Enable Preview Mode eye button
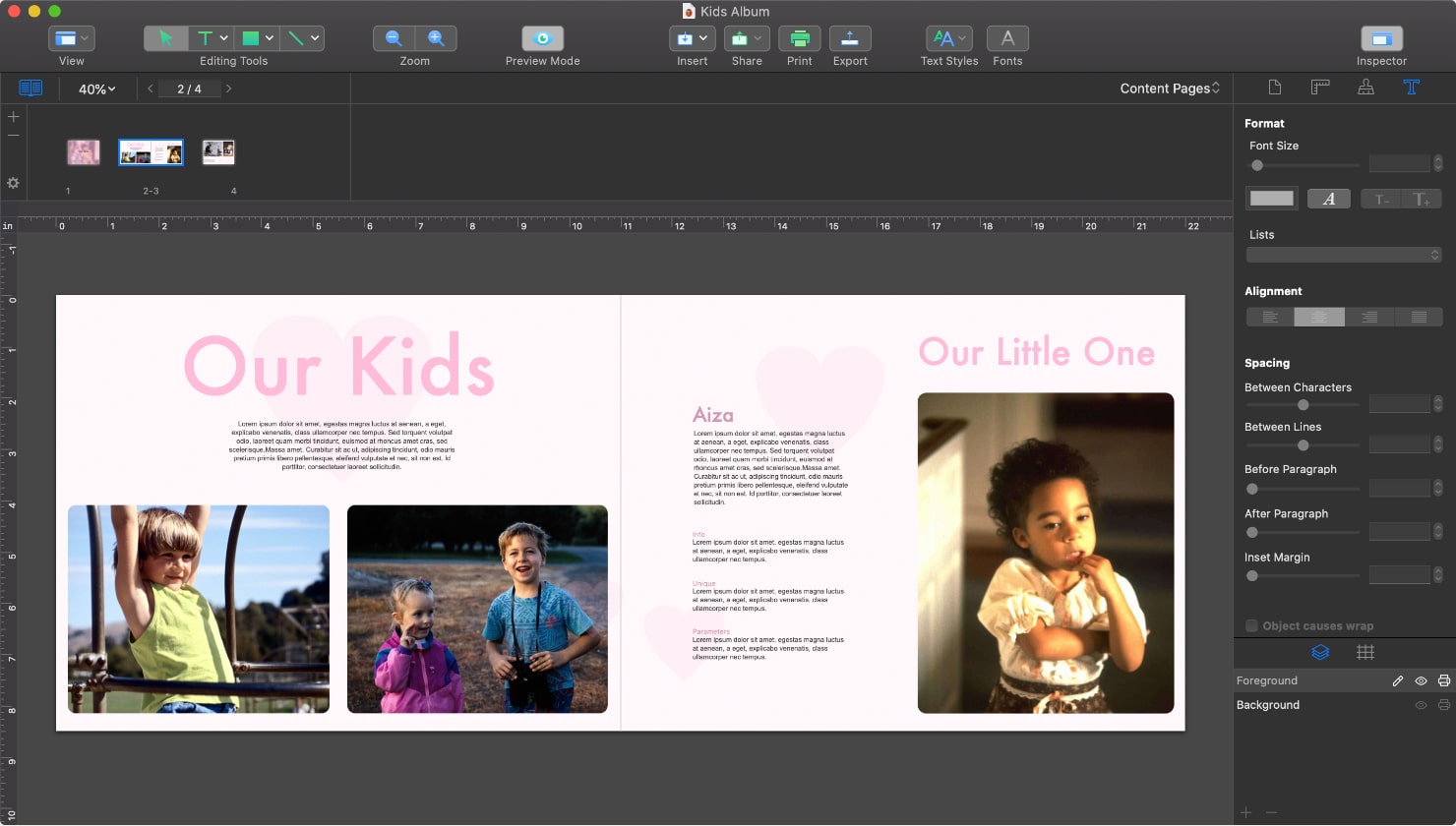 (542, 38)
